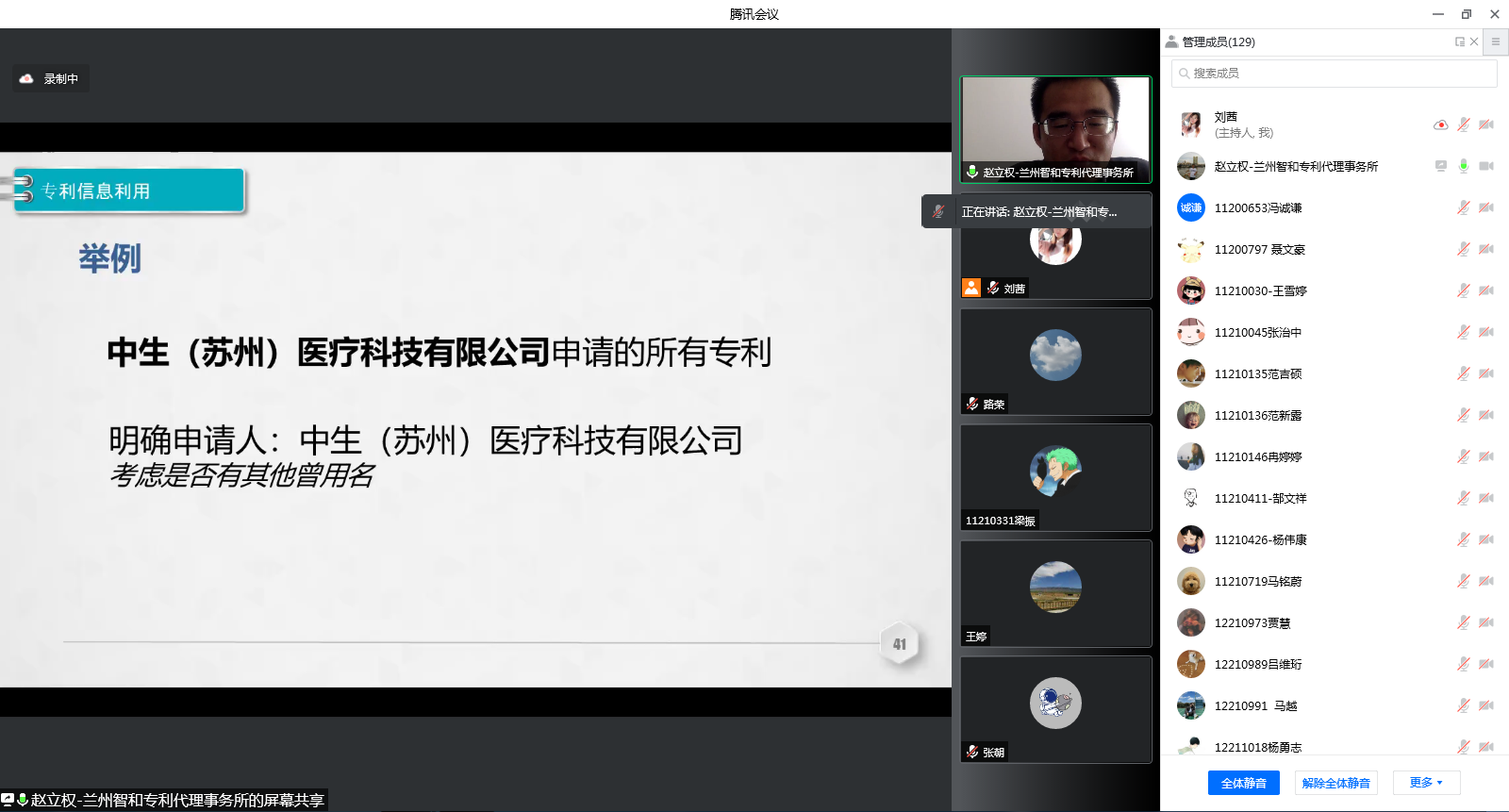Toggle microphone for 11200653冯诚谦
Screen dimensions: 1509x812
click(x=1463, y=207)
